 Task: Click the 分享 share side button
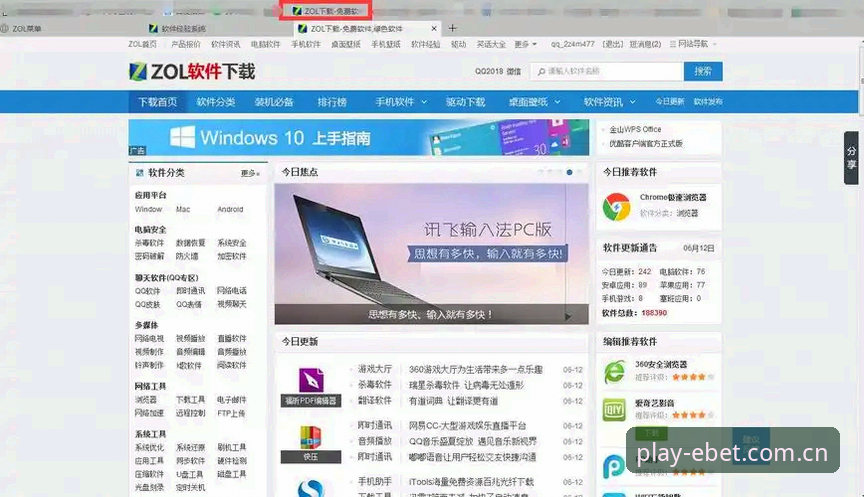pyautogui.click(x=851, y=158)
